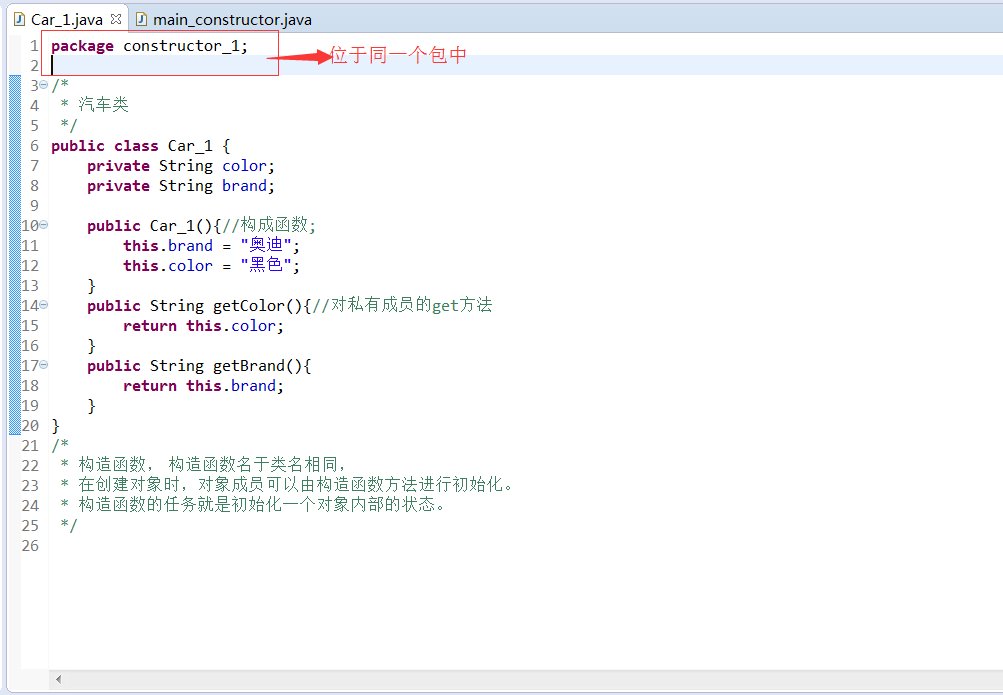Click the Java file icon on main_constructor.java tab
Screen dimensions: 1003x695
coord(140,18)
